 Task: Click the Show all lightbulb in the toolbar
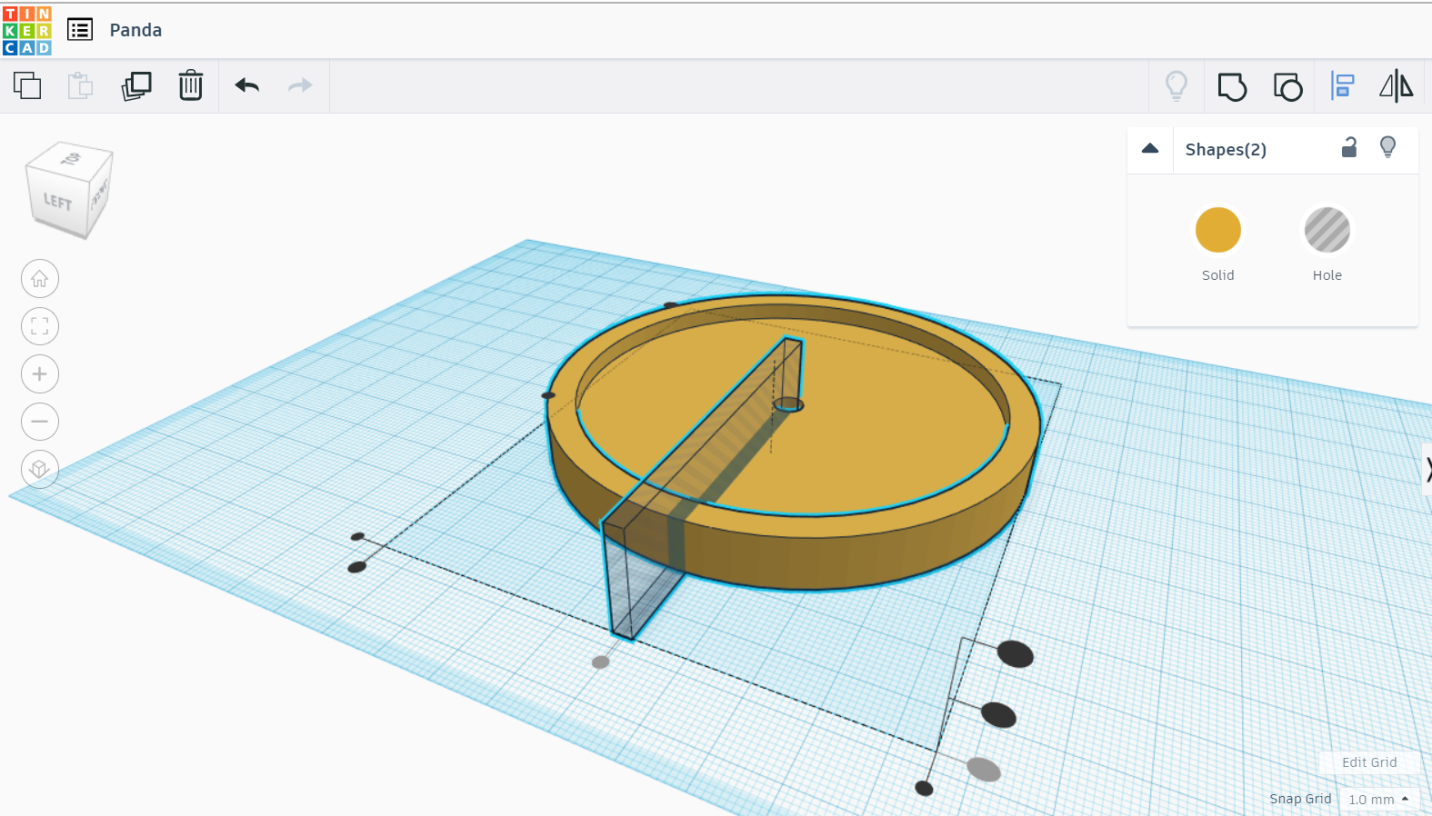point(1177,86)
